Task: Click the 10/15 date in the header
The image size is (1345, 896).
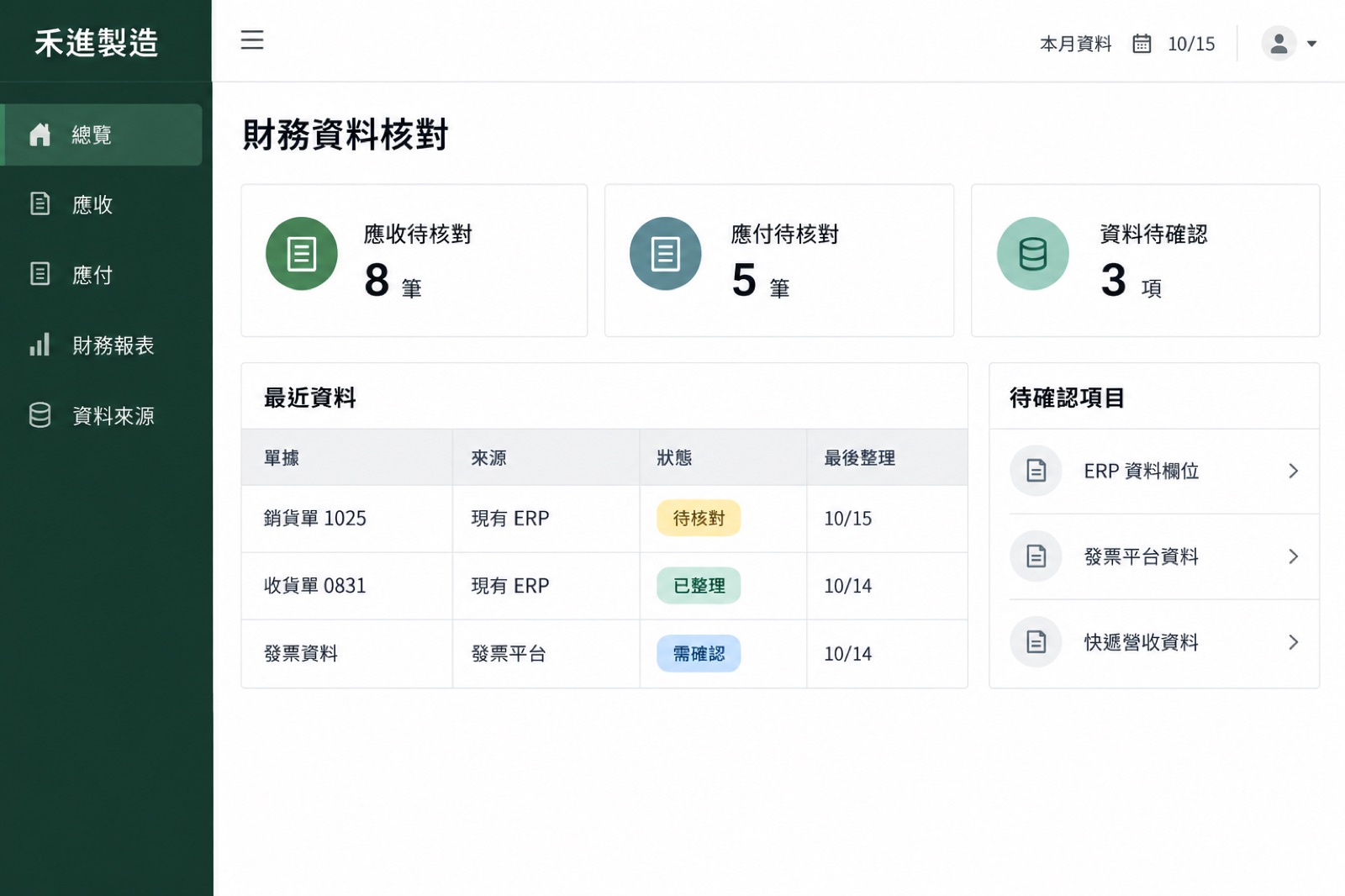Action: (1191, 44)
